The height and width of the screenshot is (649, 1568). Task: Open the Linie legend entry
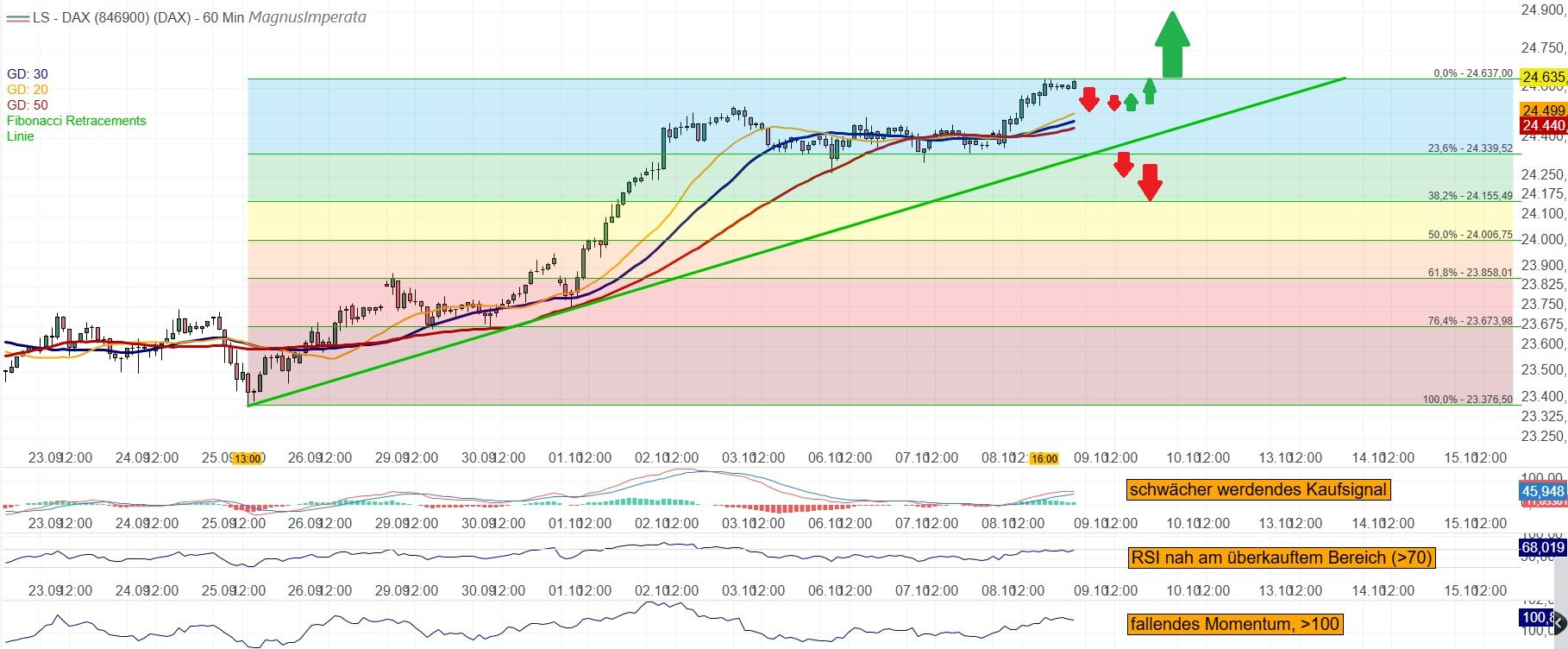point(21,136)
